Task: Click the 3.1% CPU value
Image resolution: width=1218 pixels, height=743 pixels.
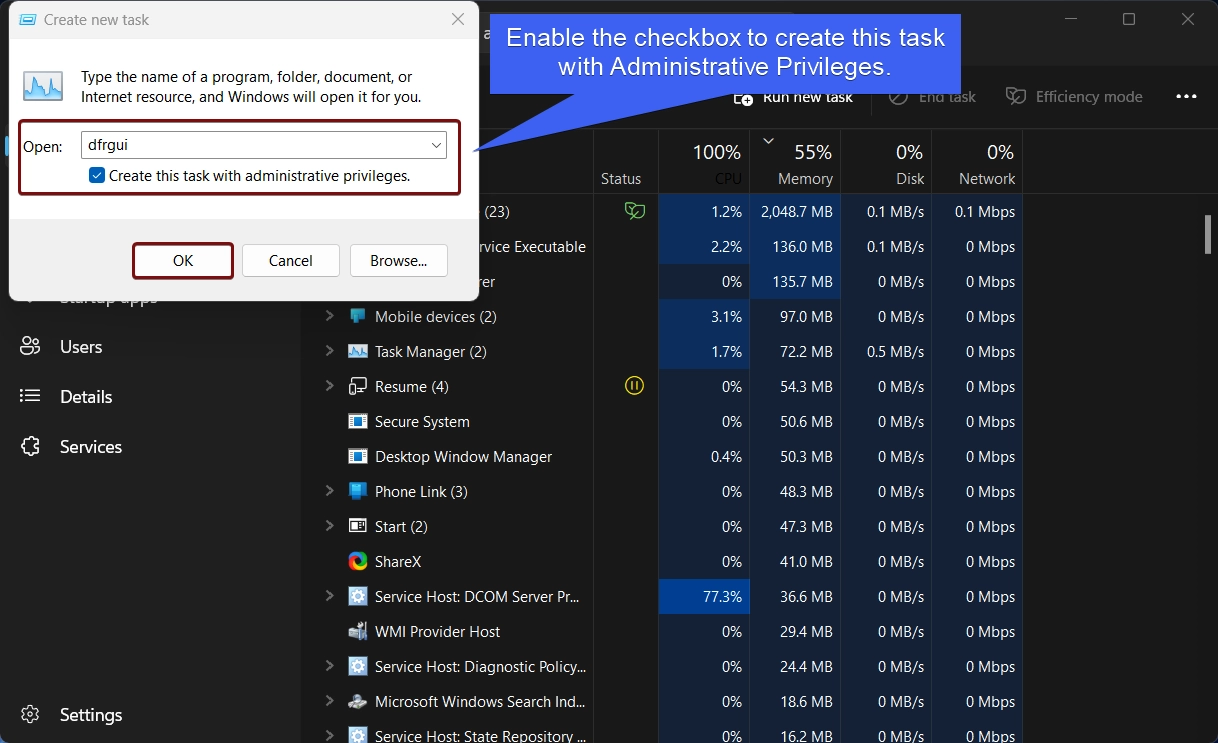Action: [726, 317]
